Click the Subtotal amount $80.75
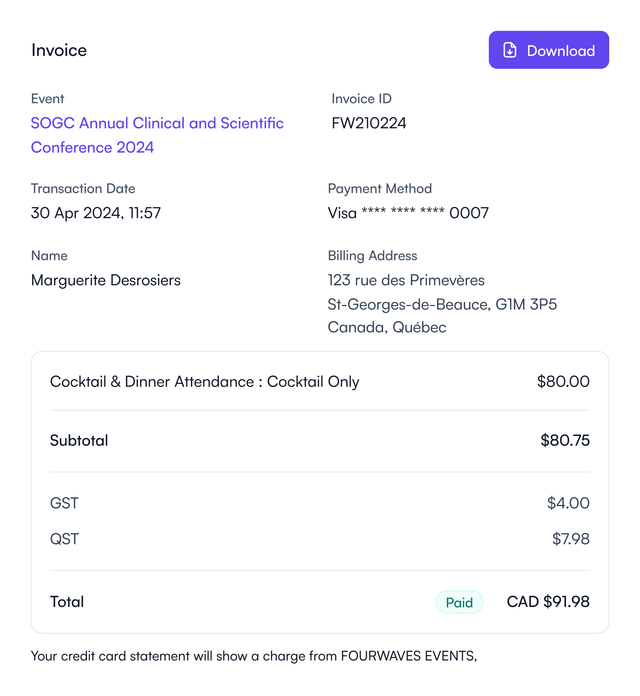The image size is (640, 696). pyautogui.click(x=565, y=440)
